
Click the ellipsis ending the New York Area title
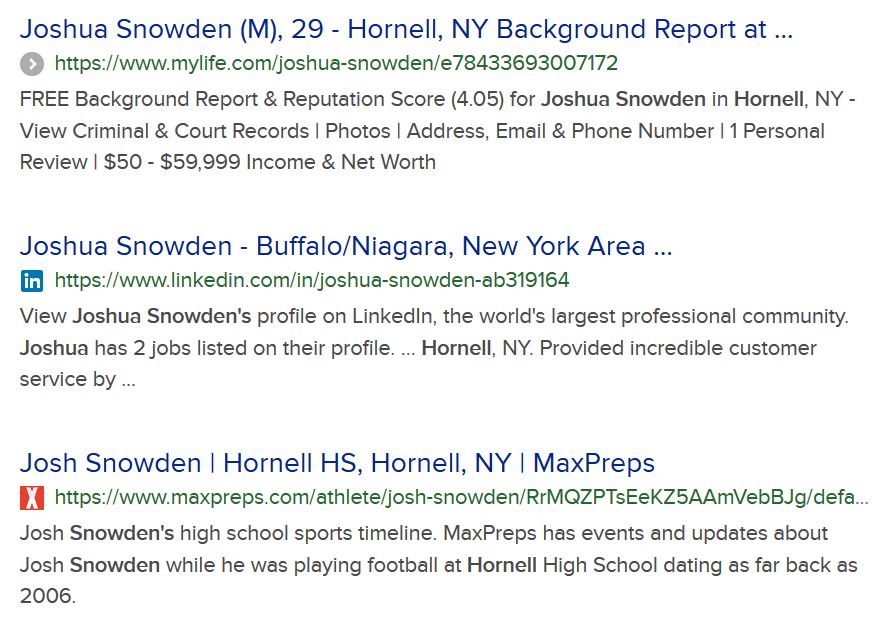tap(662, 246)
